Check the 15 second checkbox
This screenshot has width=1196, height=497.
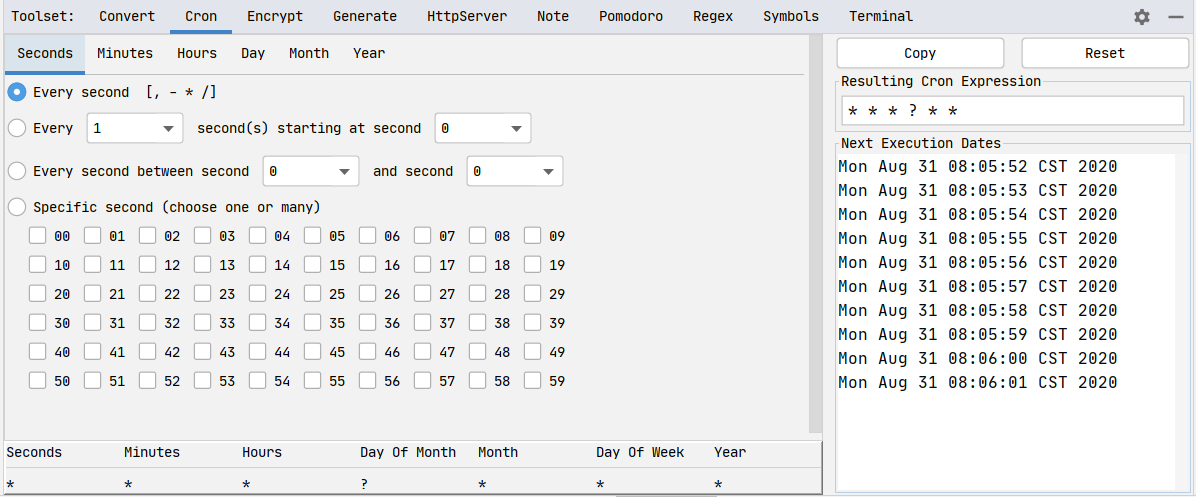pos(312,265)
